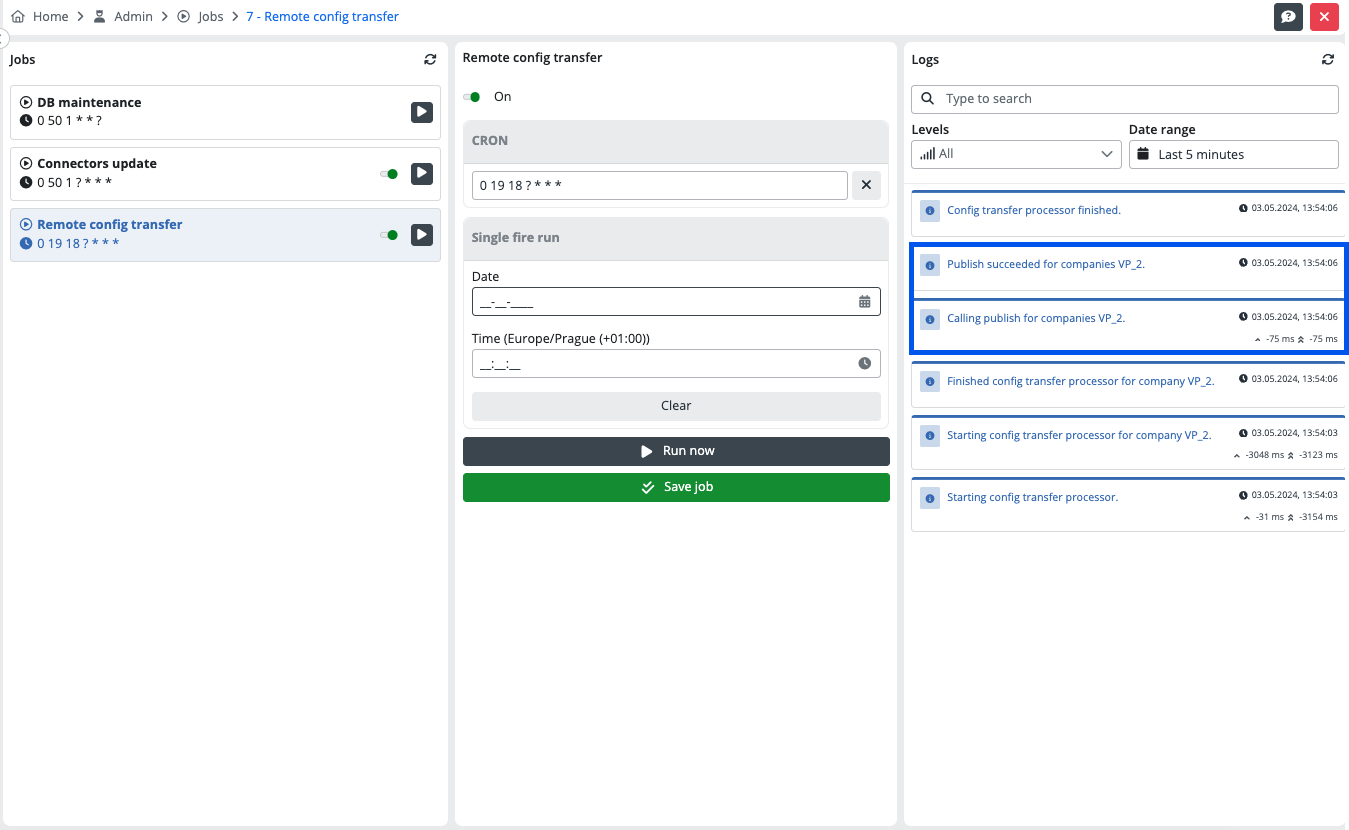
Task: Run the Connectors update job play icon
Action: pos(422,173)
